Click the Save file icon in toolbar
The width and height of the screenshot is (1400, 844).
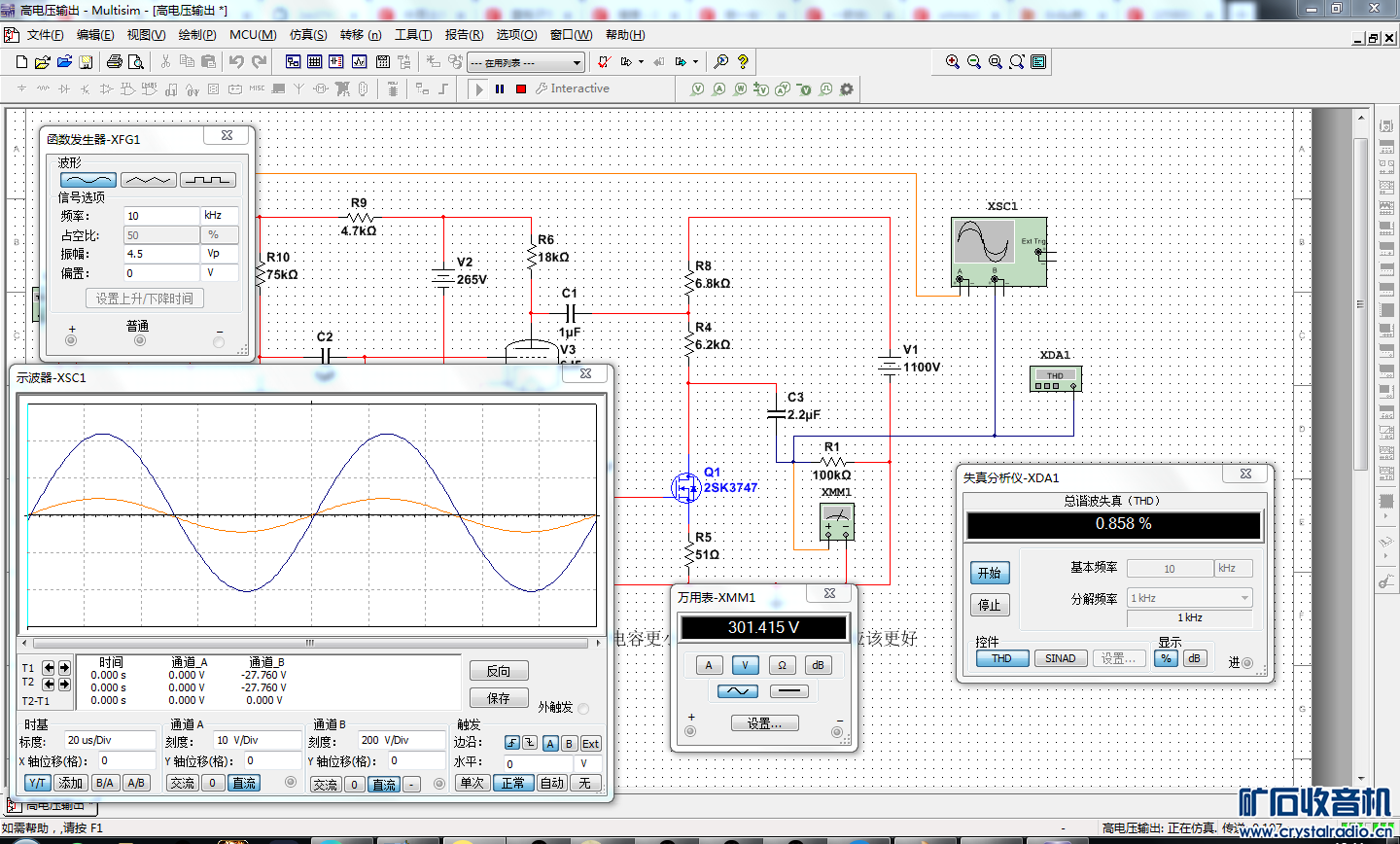(x=86, y=61)
